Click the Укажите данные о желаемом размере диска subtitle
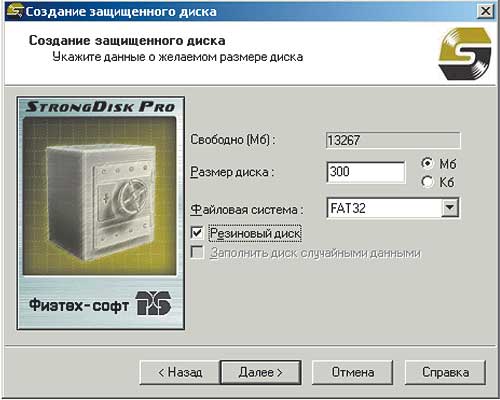This screenshot has width=500, height=400. pyautogui.click(x=178, y=57)
